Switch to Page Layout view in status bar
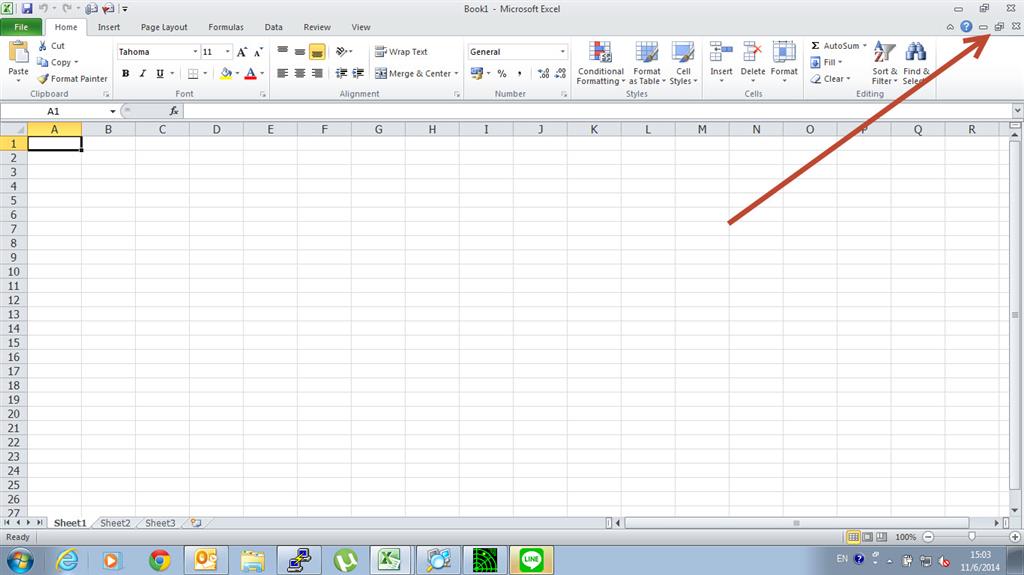 click(x=867, y=537)
